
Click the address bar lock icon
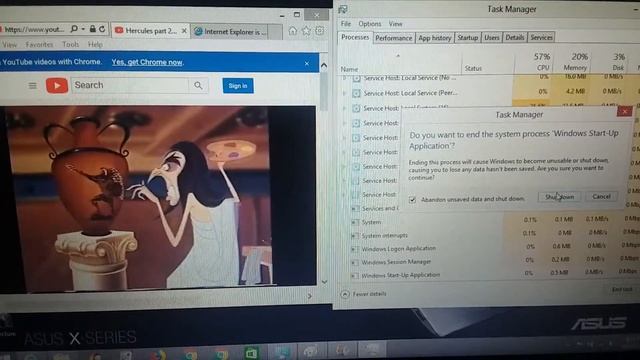point(93,29)
